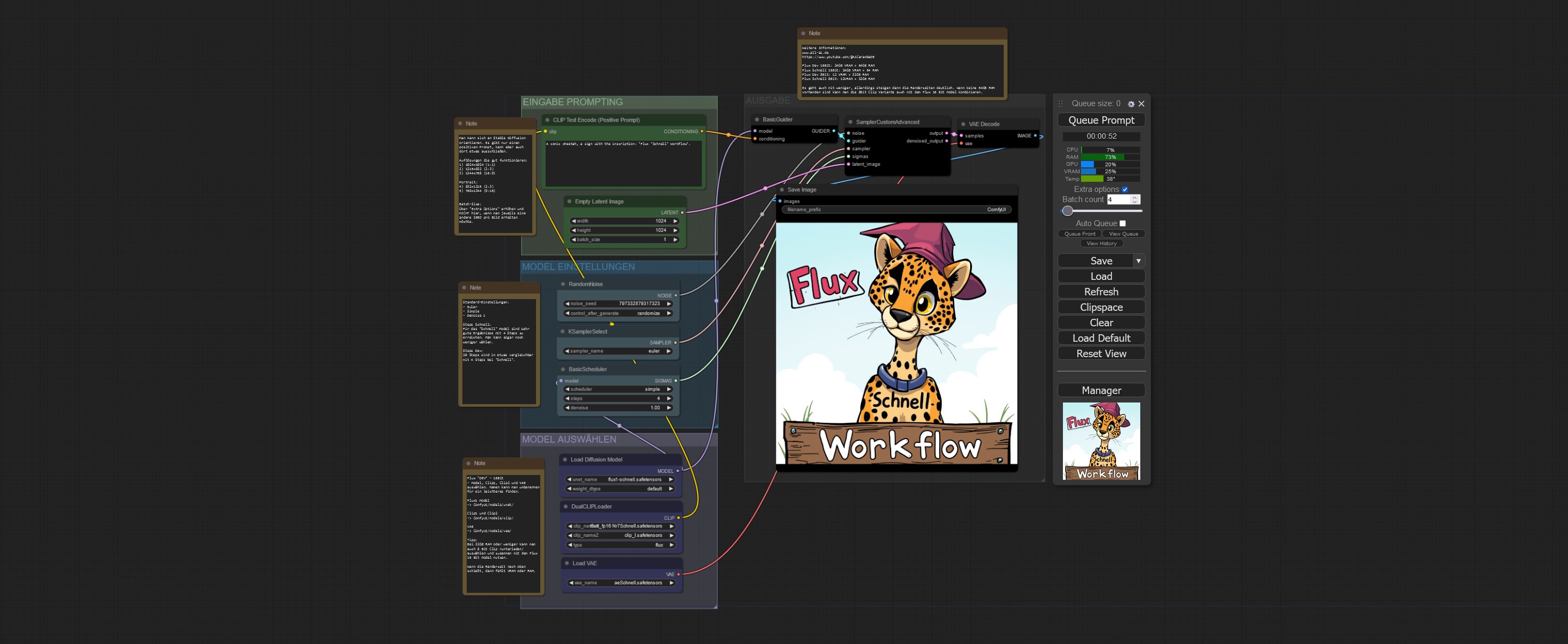Image resolution: width=1568 pixels, height=644 pixels.
Task: Increase width value with right arrow
Action: (x=675, y=221)
